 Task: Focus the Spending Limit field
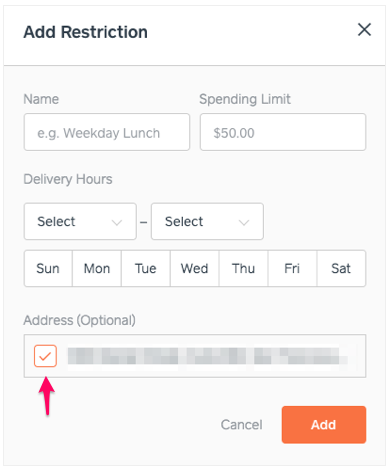[x=283, y=132]
